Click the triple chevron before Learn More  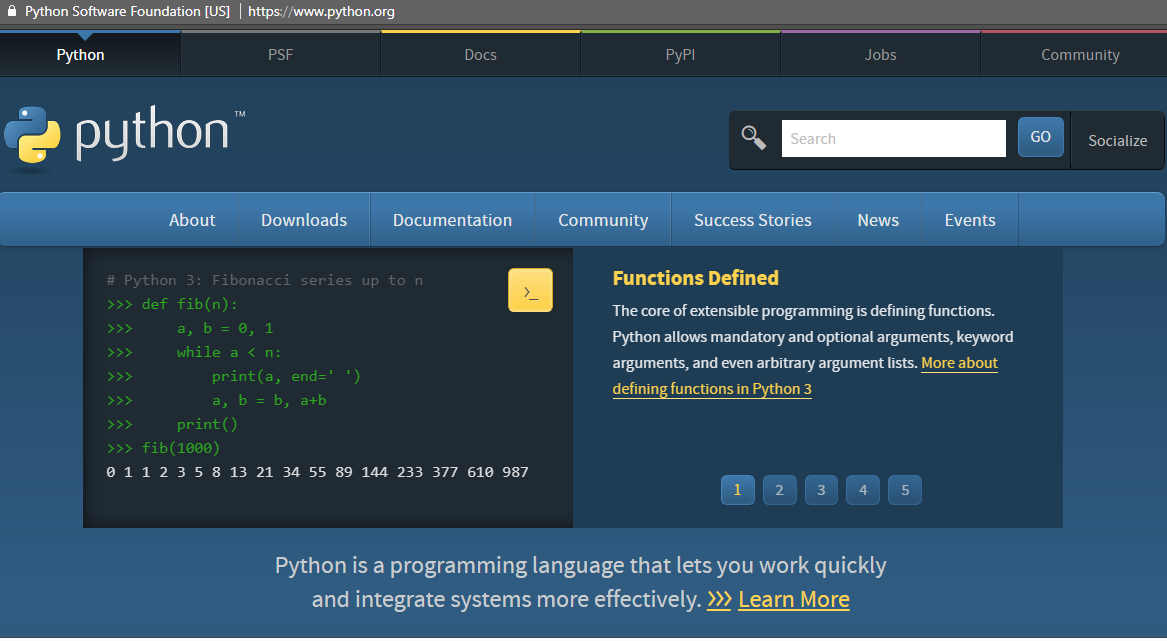(x=719, y=599)
